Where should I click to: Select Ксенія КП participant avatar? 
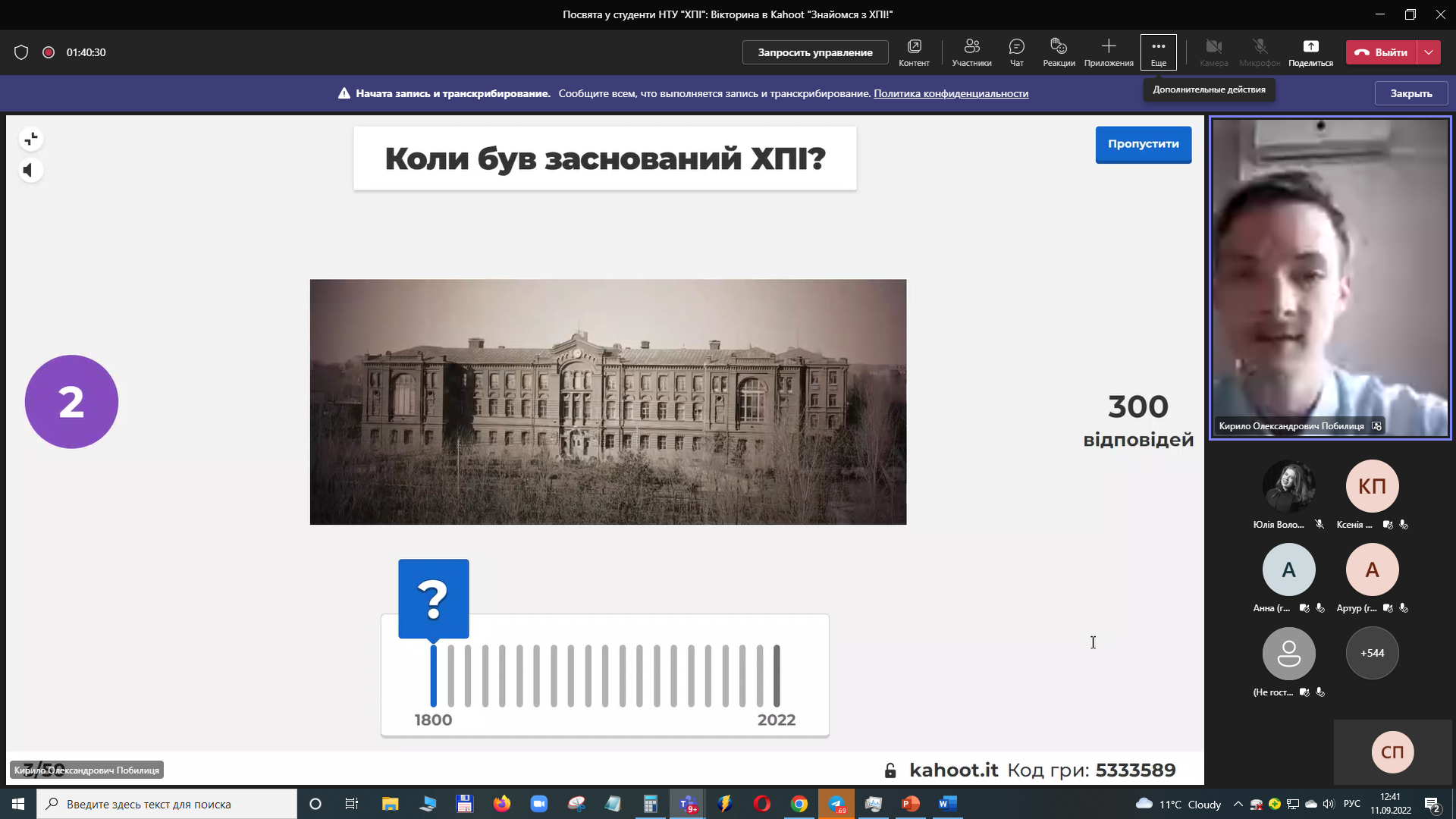point(1372,486)
